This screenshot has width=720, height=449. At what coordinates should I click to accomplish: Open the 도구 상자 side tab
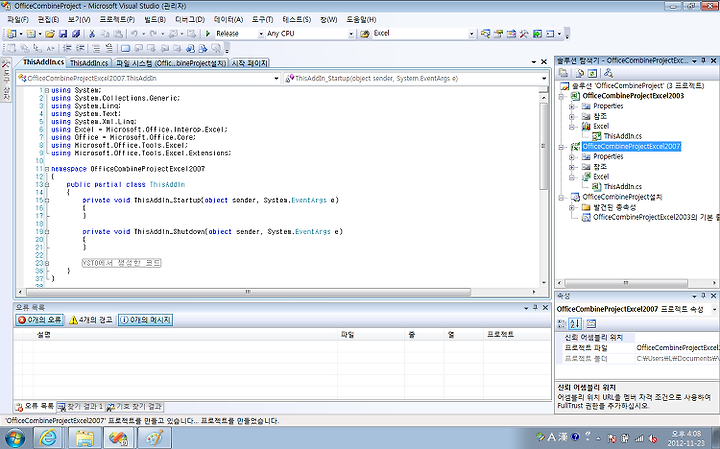6,81
